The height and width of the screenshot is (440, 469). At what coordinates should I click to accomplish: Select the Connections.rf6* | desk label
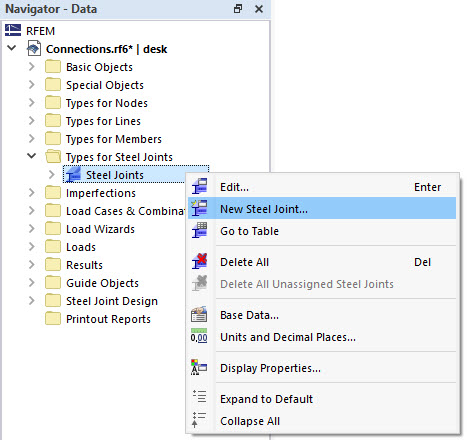click(106, 49)
